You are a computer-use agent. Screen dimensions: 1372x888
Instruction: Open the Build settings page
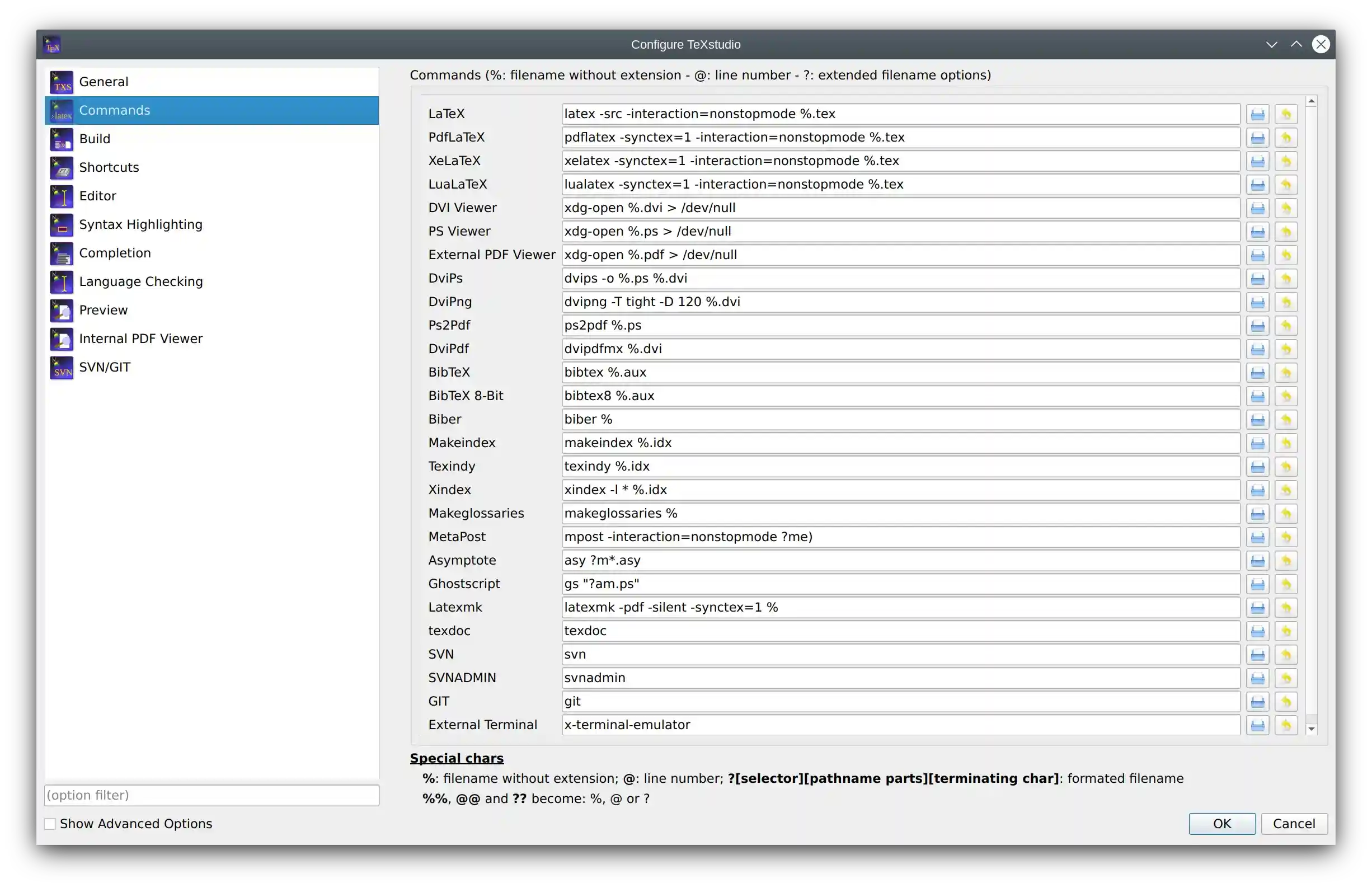coord(96,138)
